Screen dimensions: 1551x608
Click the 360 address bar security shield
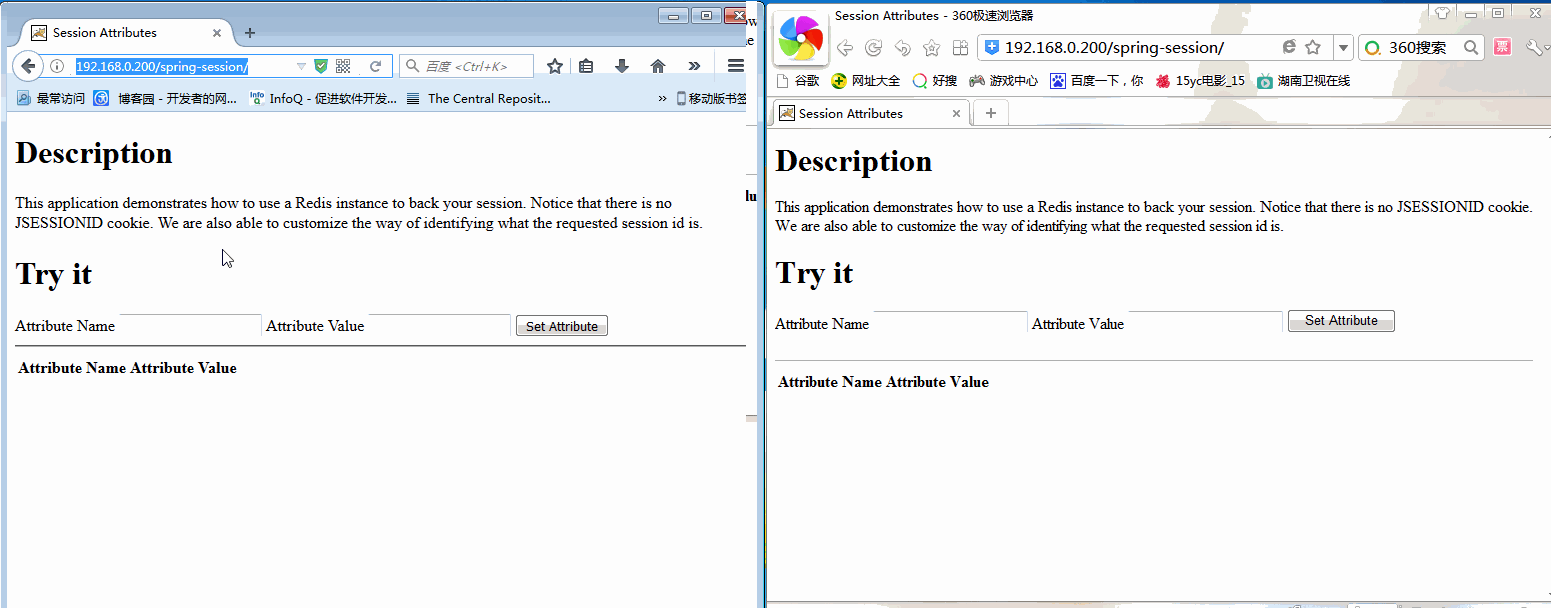992,47
